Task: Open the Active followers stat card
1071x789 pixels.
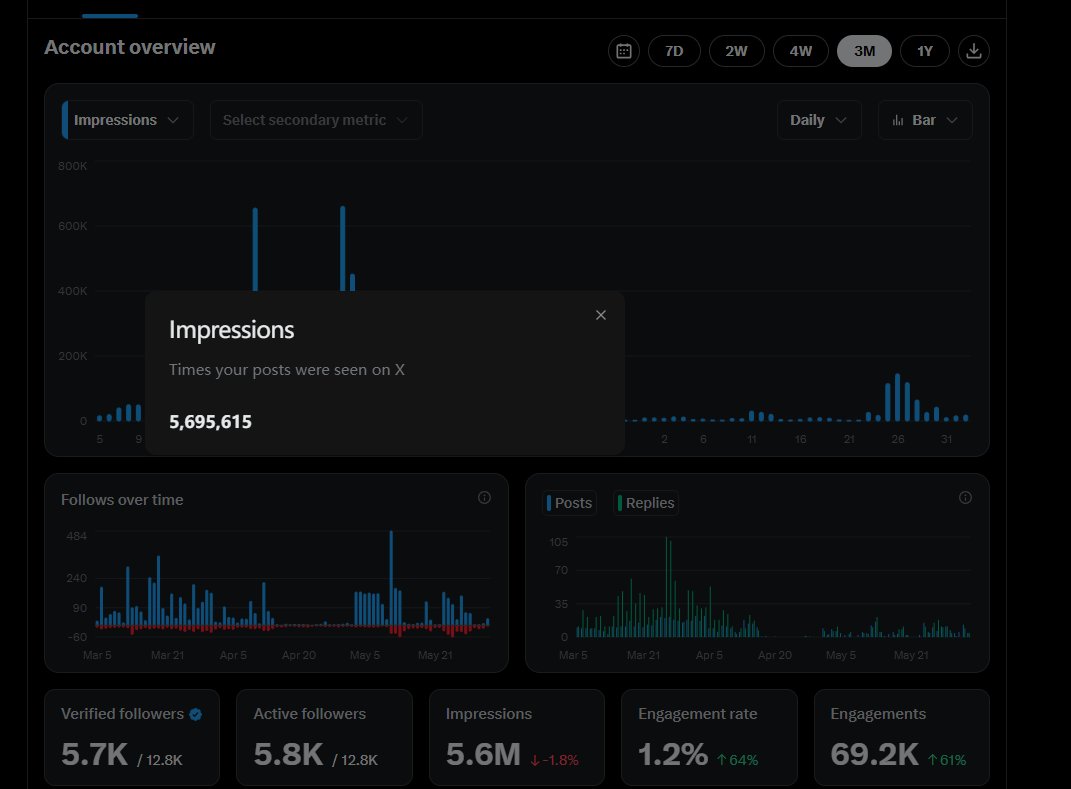Action: (324, 738)
